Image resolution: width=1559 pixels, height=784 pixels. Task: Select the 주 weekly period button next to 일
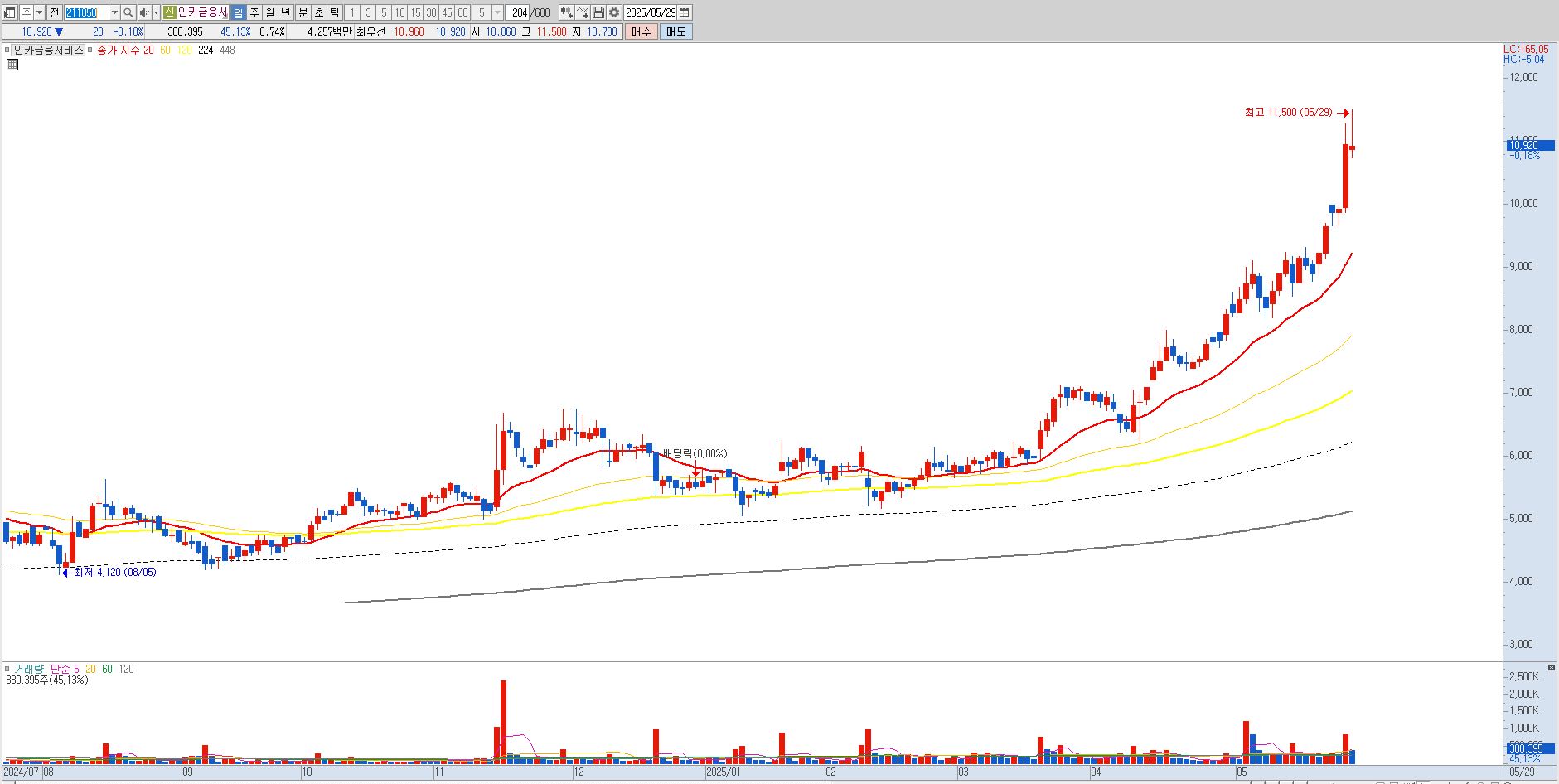pyautogui.click(x=254, y=12)
